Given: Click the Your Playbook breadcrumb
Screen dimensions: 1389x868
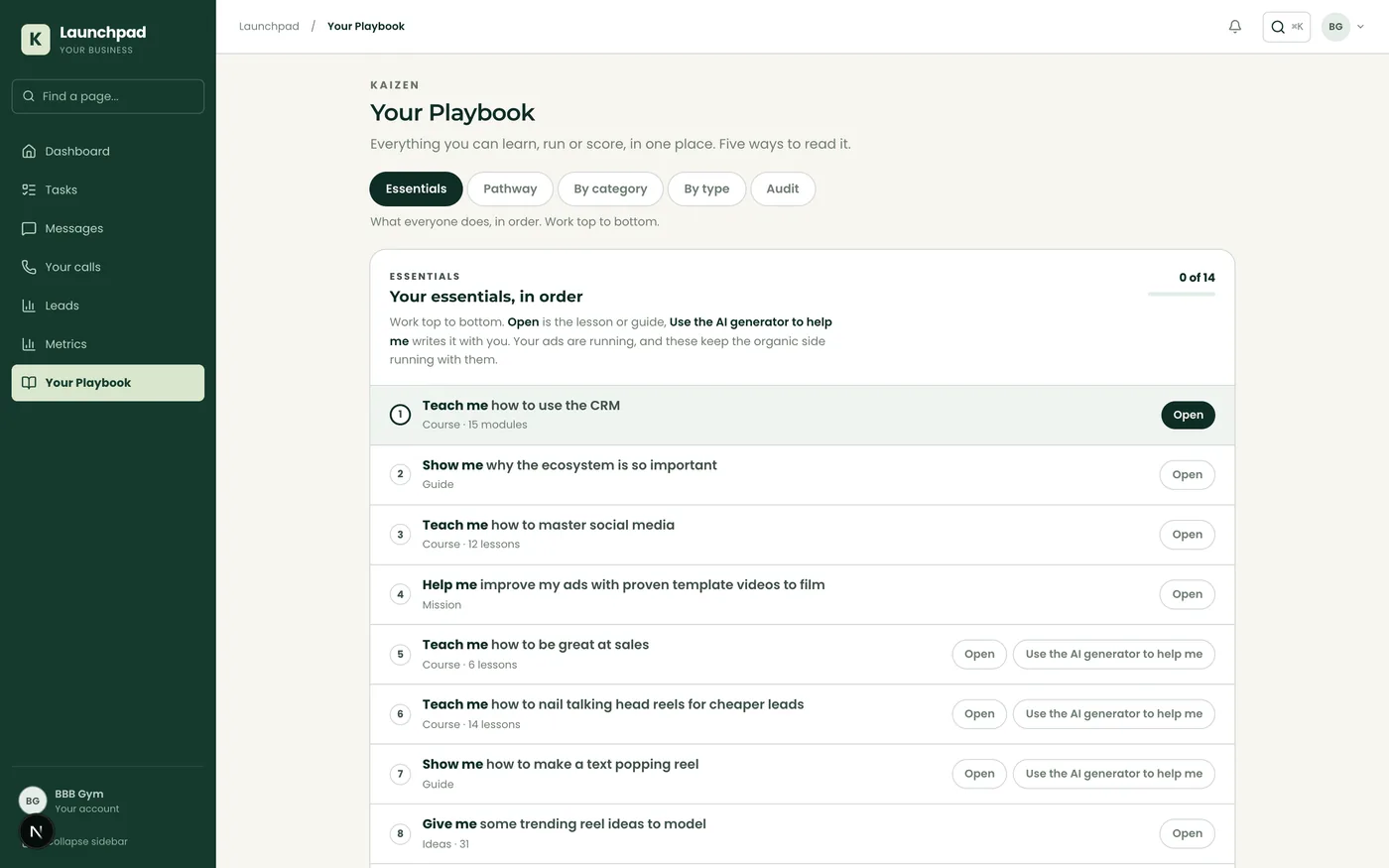Looking at the screenshot, I should point(366,26).
